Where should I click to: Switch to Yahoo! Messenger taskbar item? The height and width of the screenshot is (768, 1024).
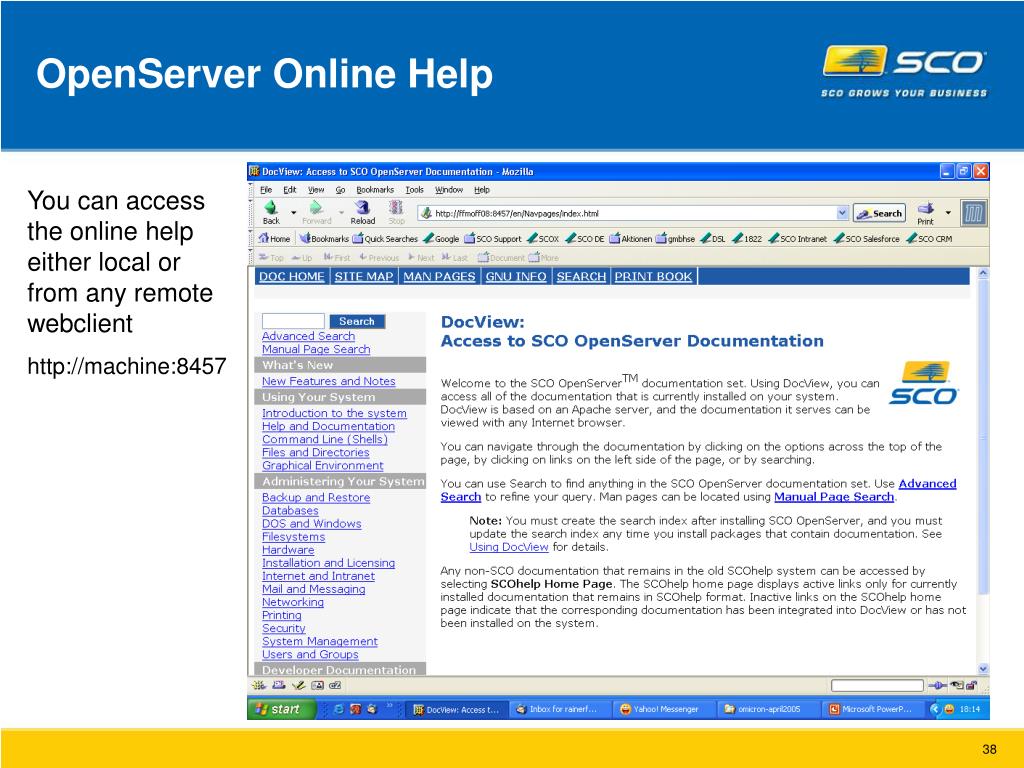pos(662,709)
